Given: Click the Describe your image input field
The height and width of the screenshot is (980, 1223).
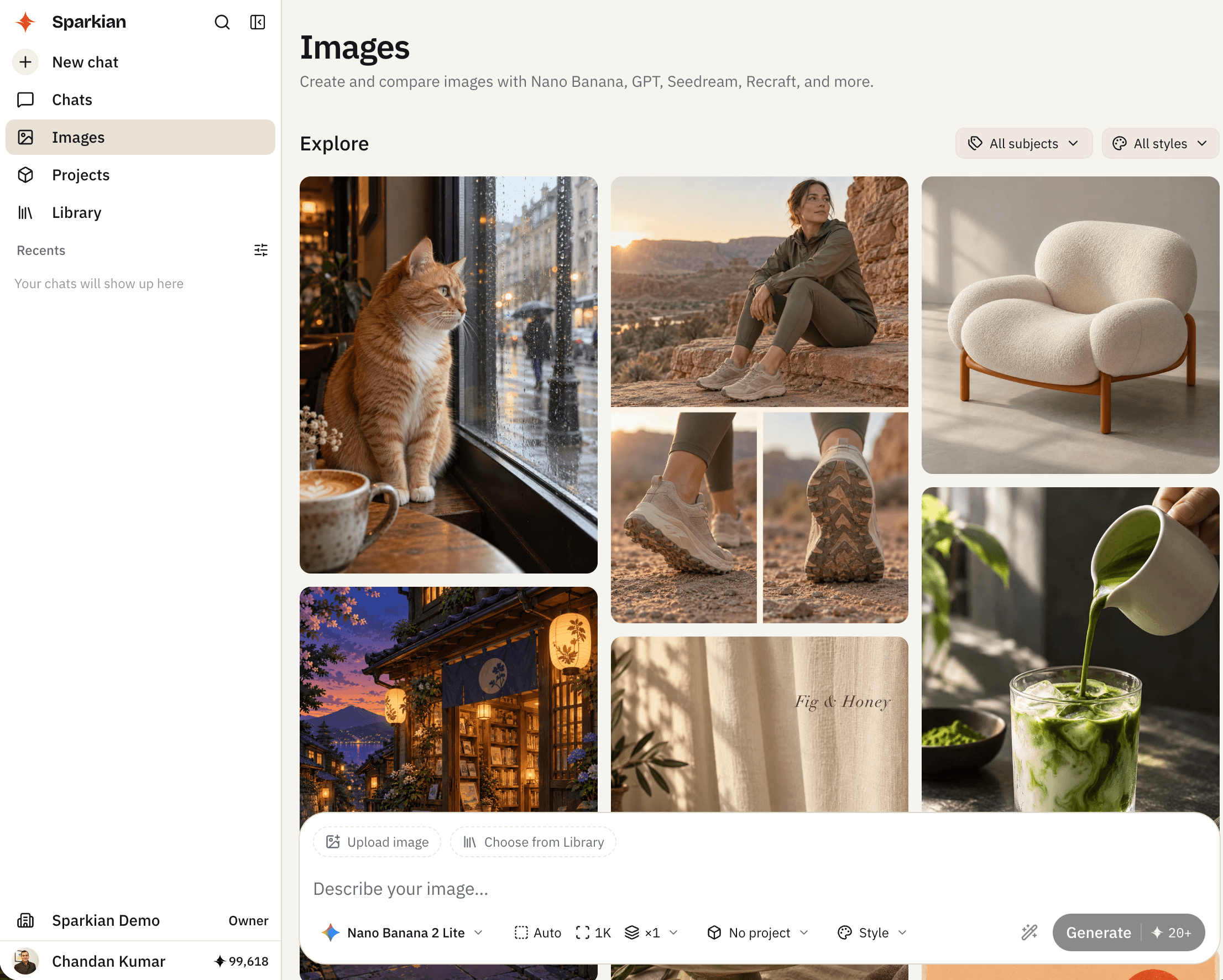Looking at the screenshot, I should click(x=759, y=889).
